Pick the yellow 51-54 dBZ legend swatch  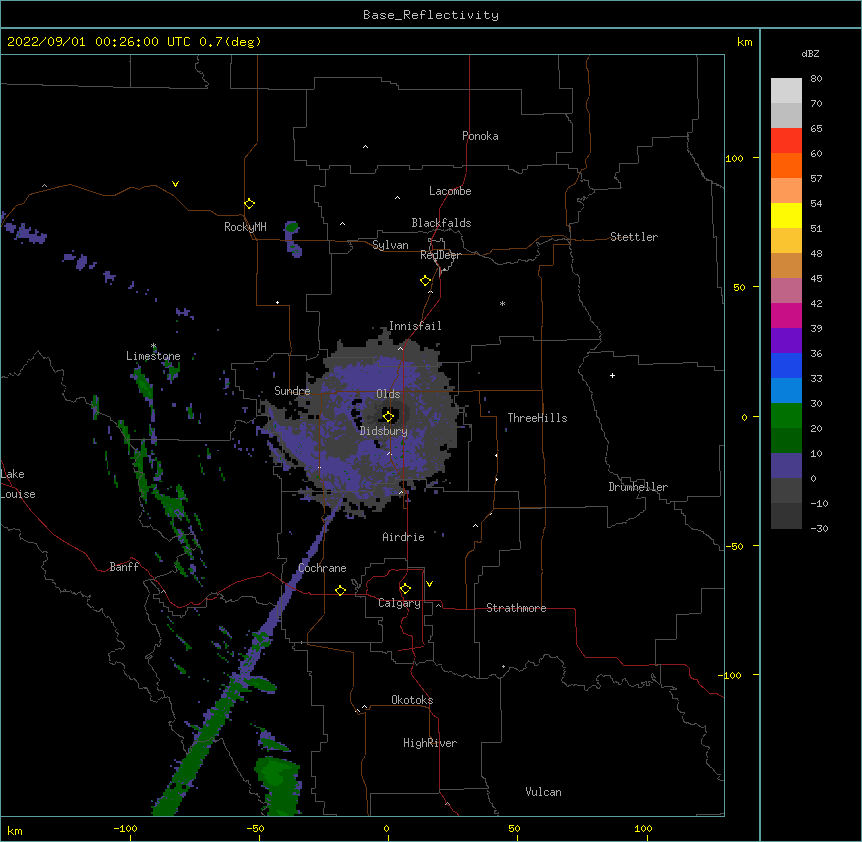786,215
